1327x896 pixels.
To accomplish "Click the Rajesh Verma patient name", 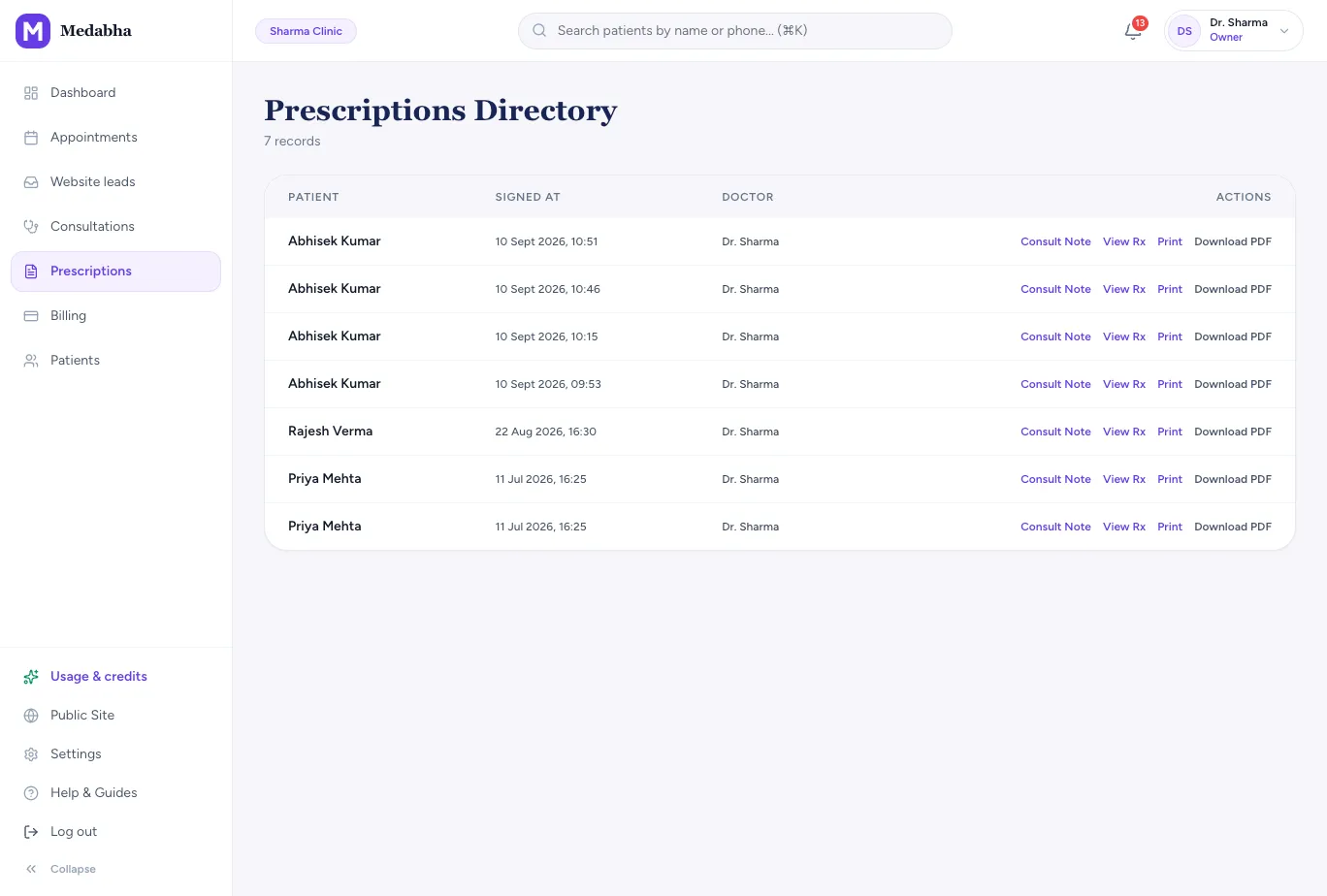I will [x=330, y=432].
